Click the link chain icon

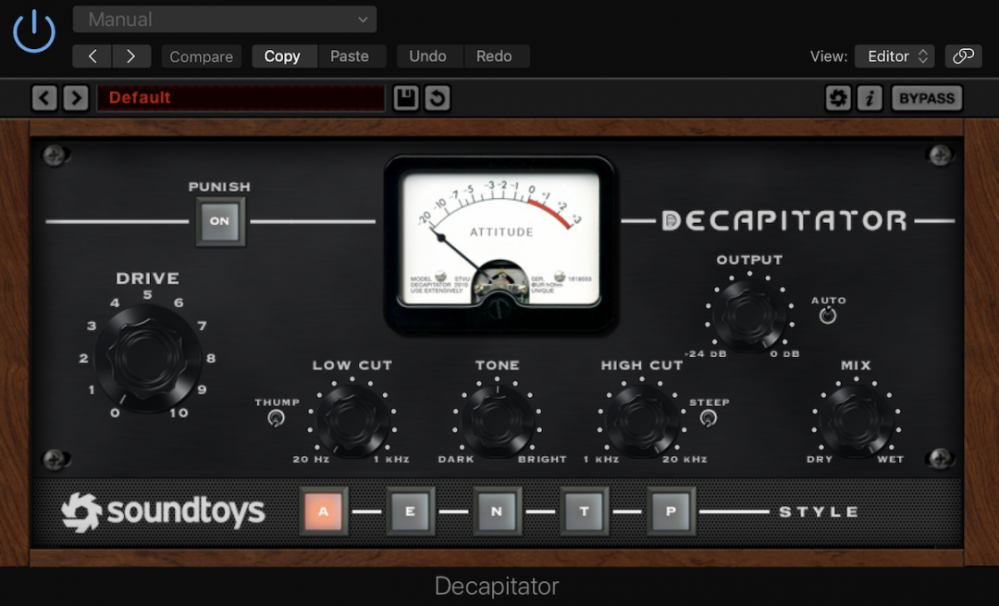[963, 56]
